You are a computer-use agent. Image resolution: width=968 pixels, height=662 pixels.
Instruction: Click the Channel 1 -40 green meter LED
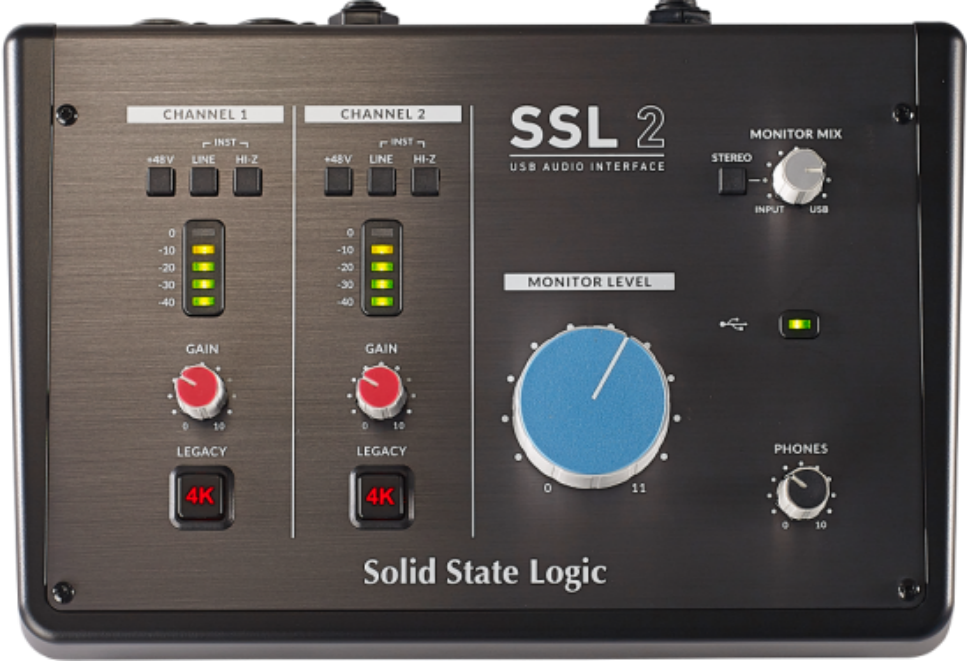pos(203,301)
